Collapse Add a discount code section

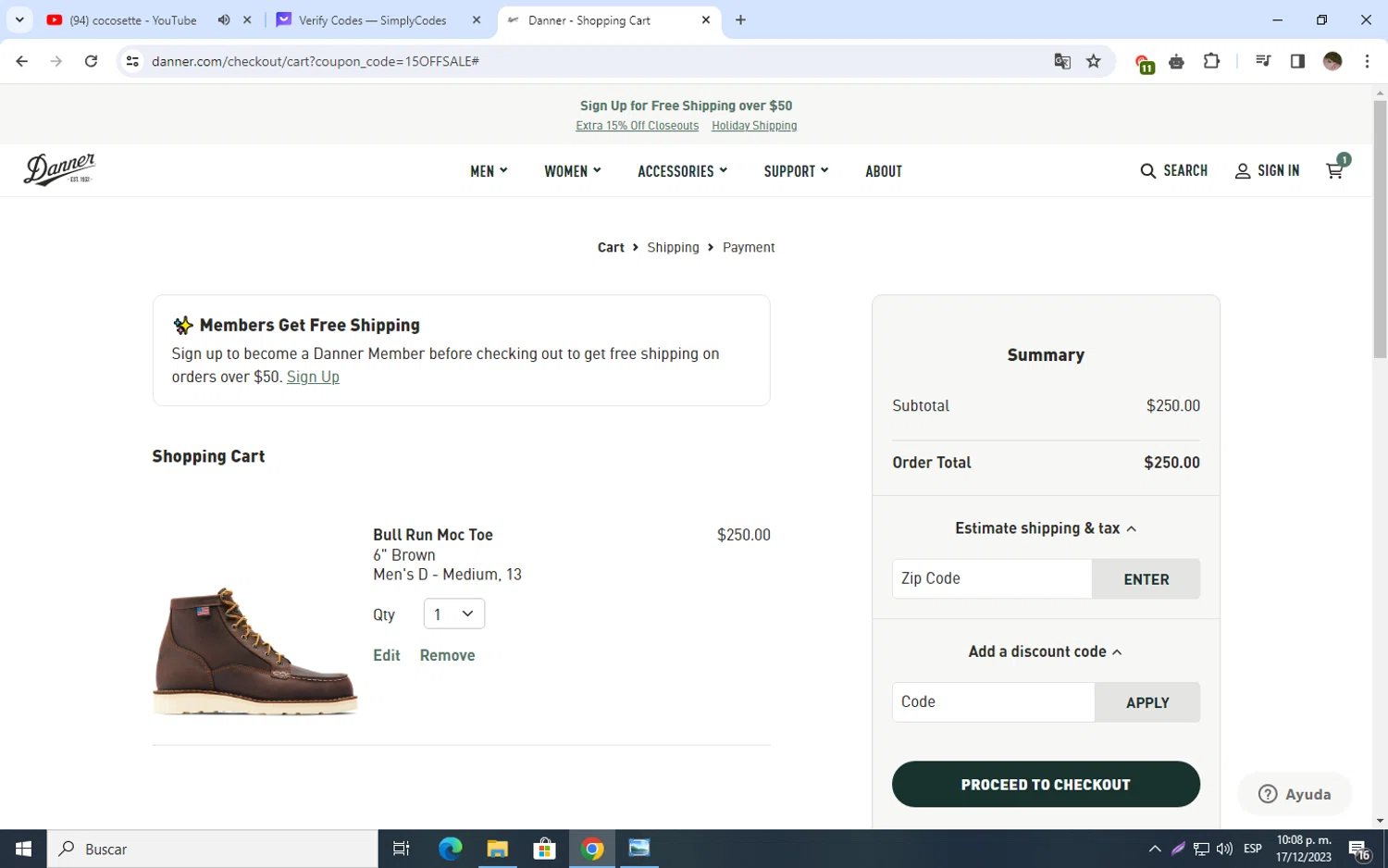coord(1046,651)
